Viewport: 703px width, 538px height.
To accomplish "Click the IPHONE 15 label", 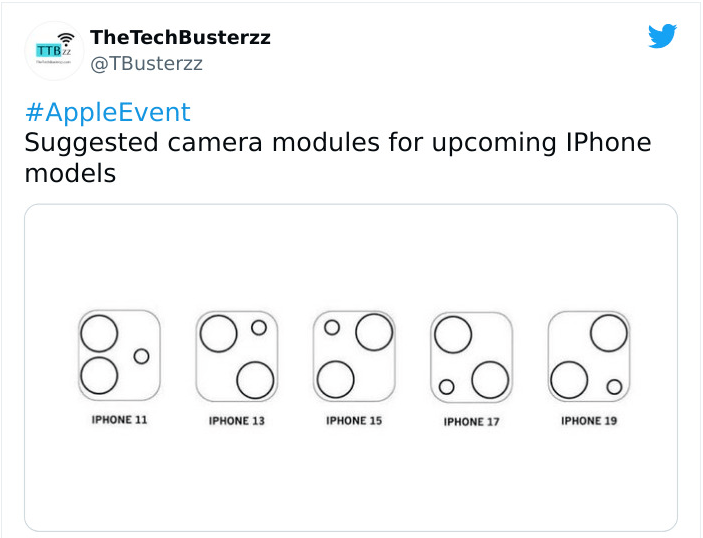I will click(x=354, y=421).
